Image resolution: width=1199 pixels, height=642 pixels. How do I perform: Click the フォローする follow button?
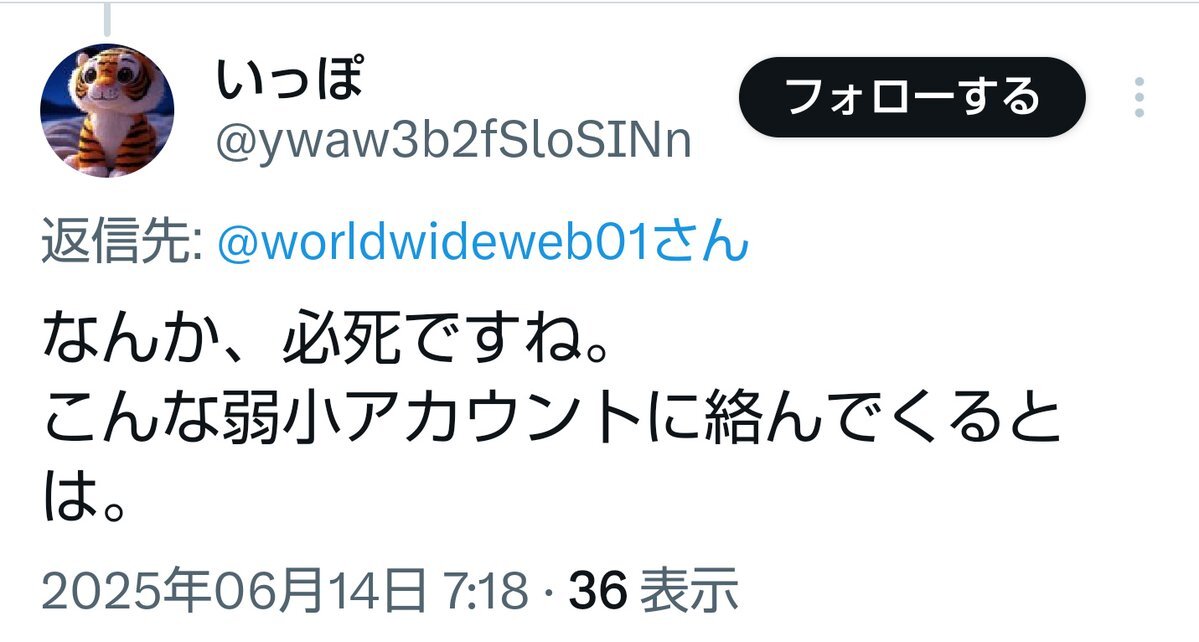coord(911,97)
